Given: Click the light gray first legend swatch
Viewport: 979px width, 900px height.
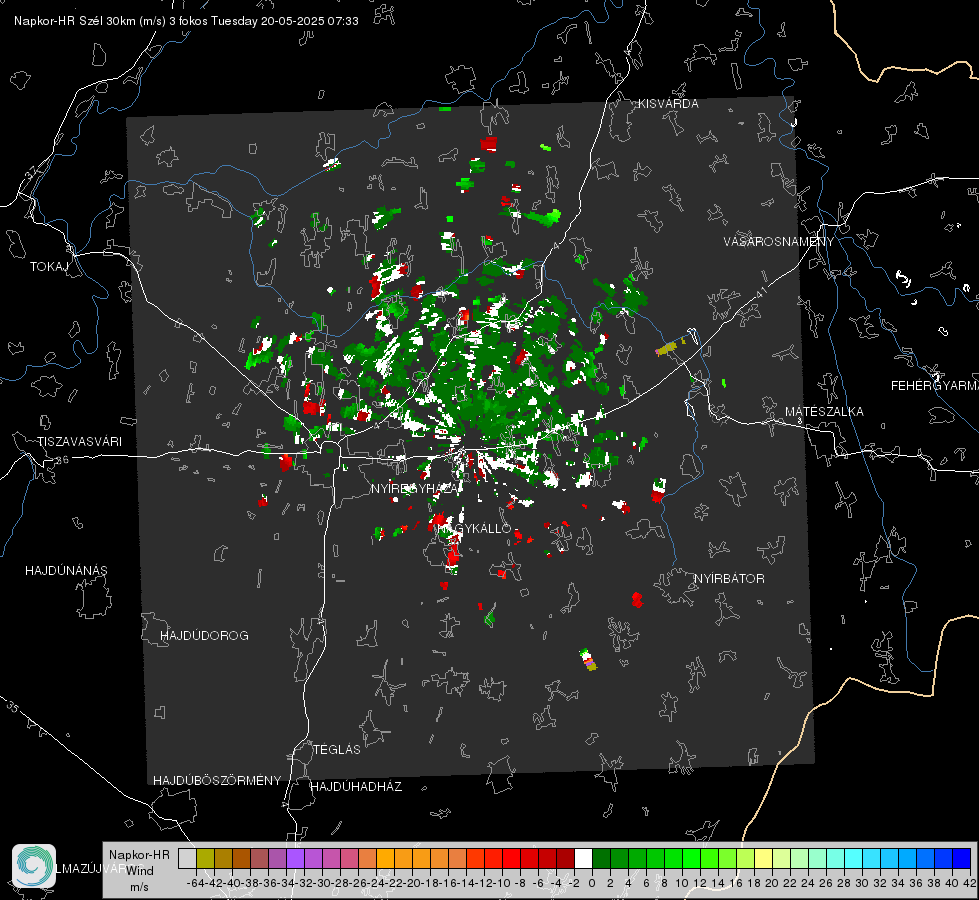Looking at the screenshot, I should [x=187, y=858].
